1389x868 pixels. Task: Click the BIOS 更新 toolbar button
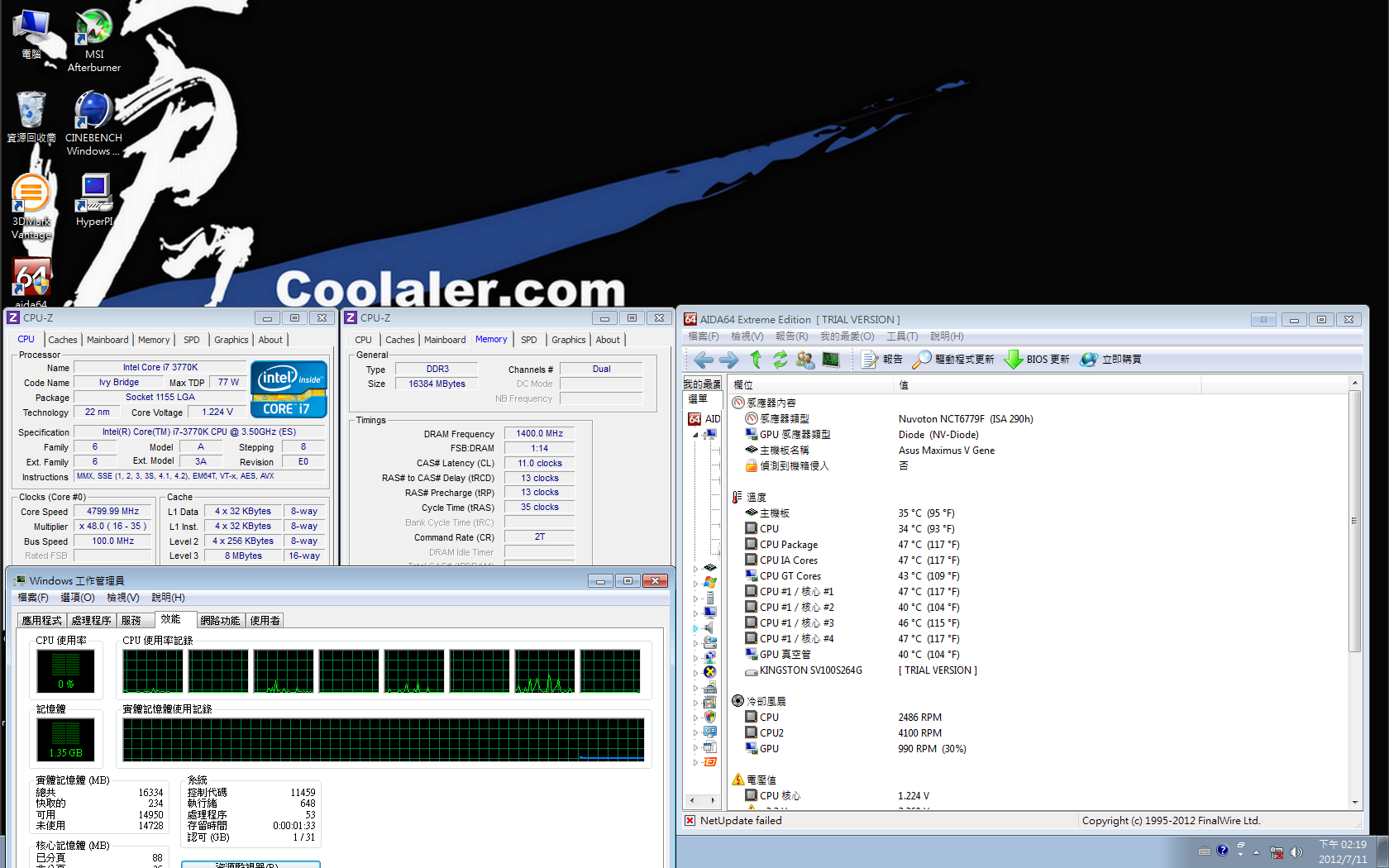coord(1037,360)
